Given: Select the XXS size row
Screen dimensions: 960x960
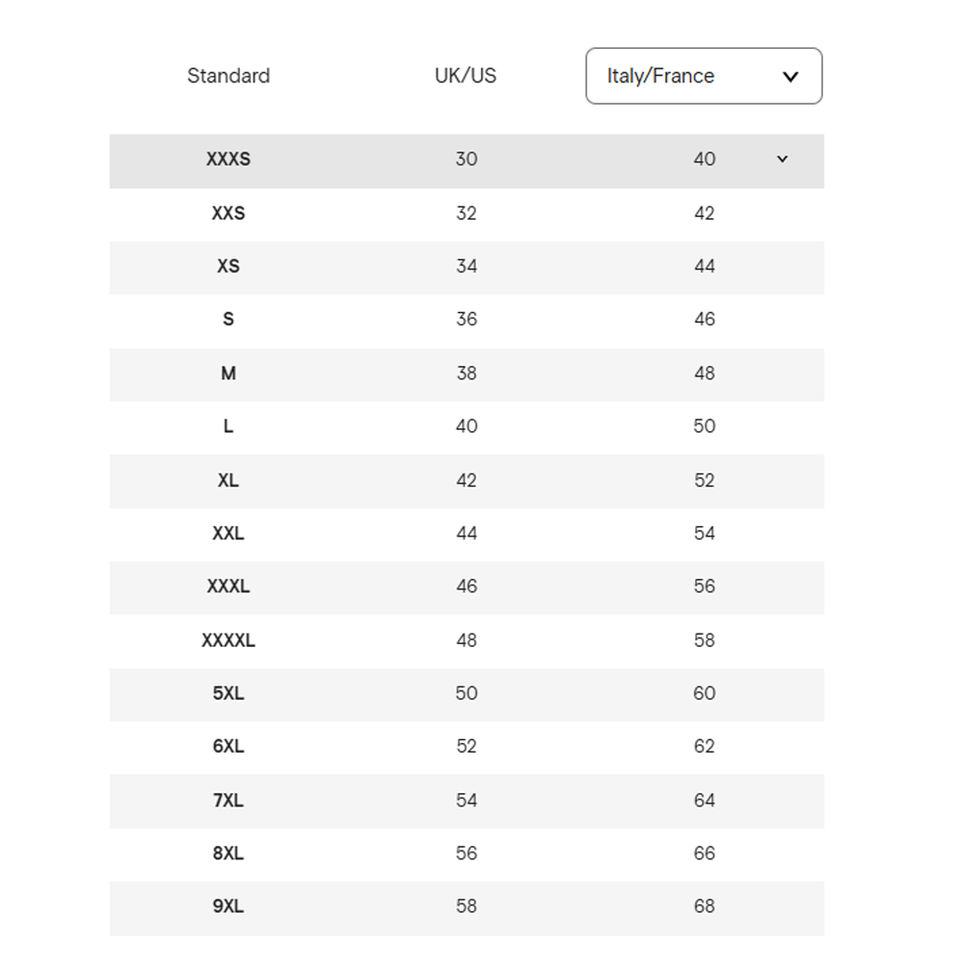Looking at the screenshot, I should tap(228, 213).
